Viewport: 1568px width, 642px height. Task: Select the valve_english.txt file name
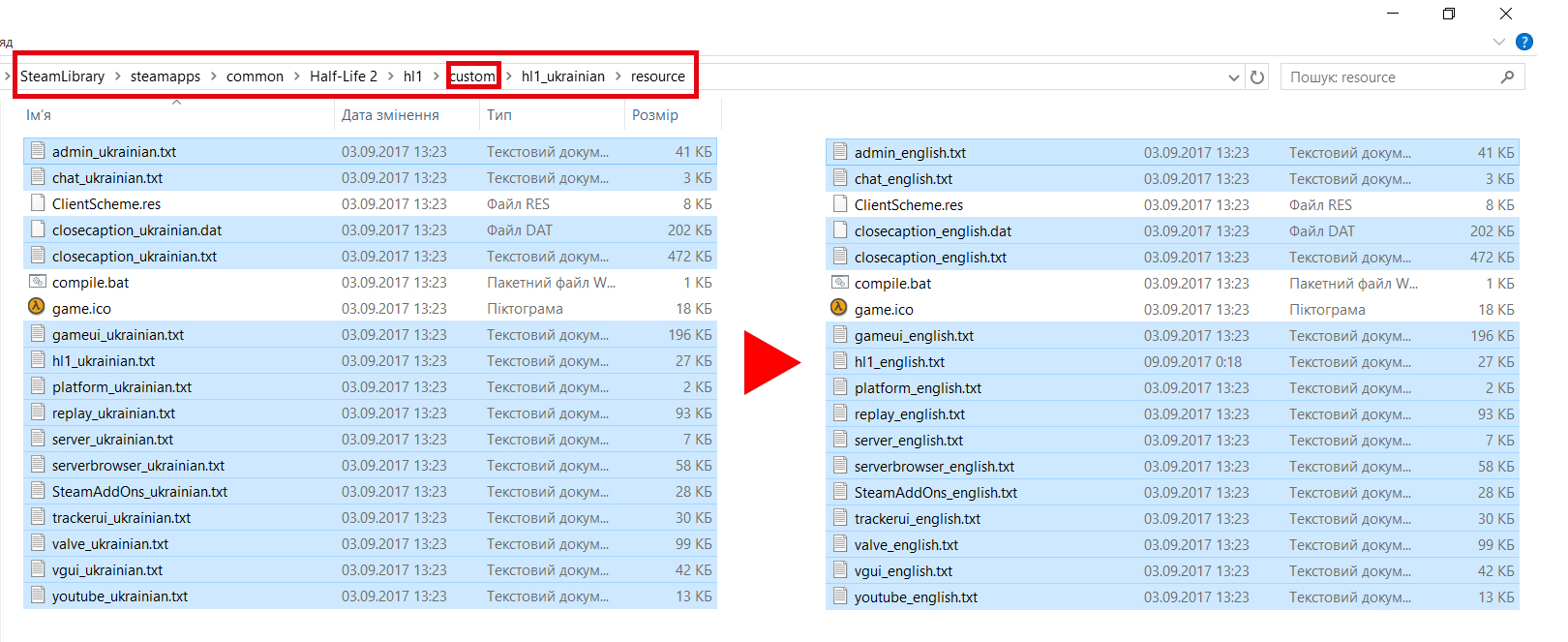tap(906, 545)
